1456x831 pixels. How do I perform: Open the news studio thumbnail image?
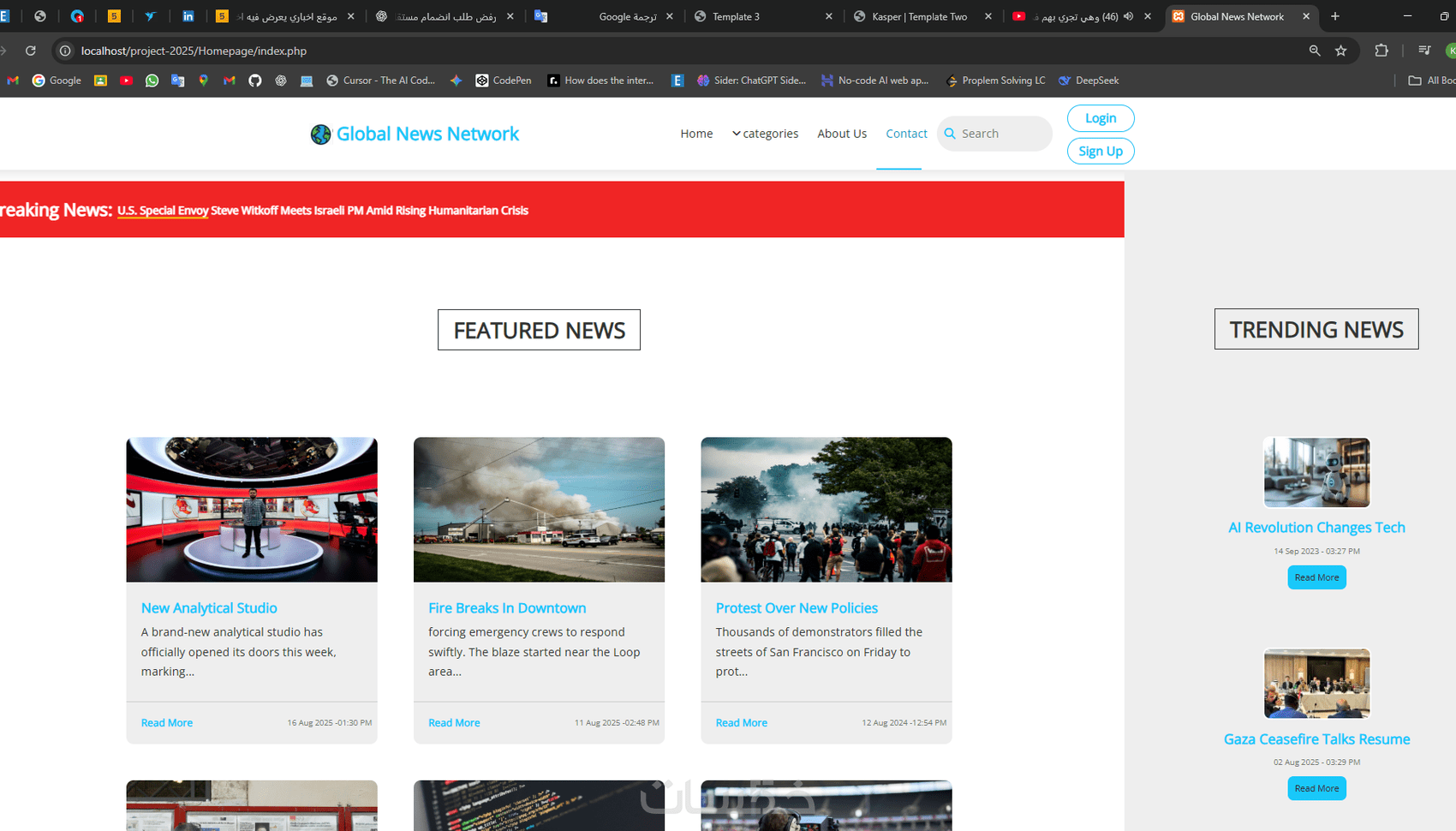252,510
